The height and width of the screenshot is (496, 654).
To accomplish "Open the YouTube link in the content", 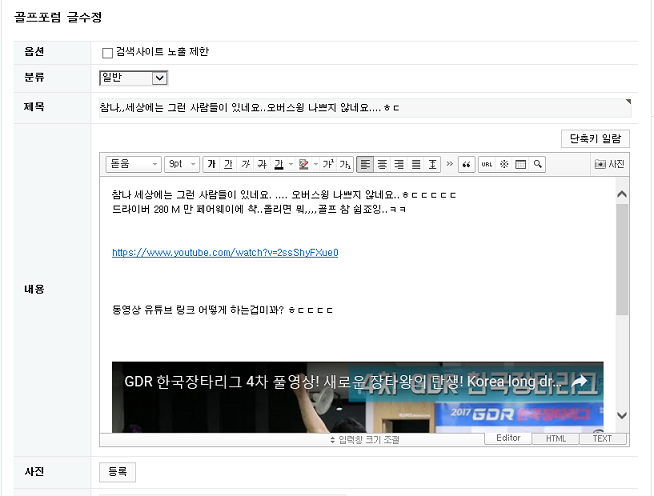I will pyautogui.click(x=225, y=253).
